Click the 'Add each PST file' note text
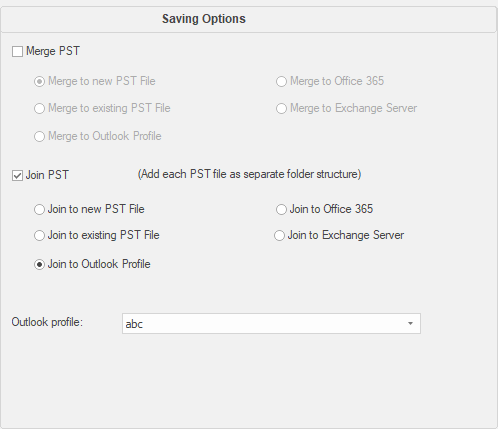The width and height of the screenshot is (498, 429). (x=249, y=174)
